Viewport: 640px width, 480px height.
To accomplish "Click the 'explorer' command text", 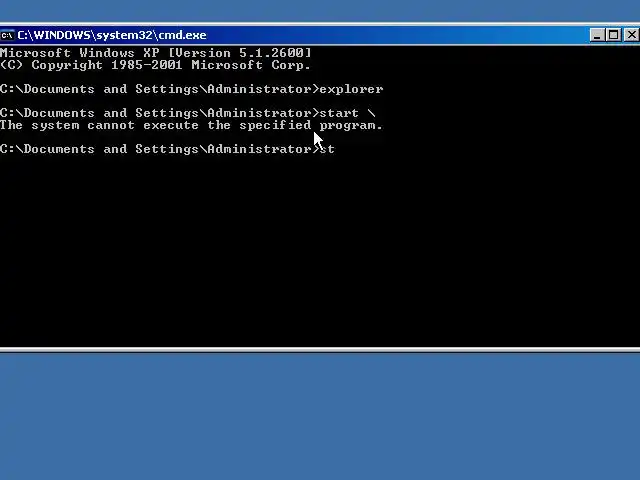I will click(351, 89).
